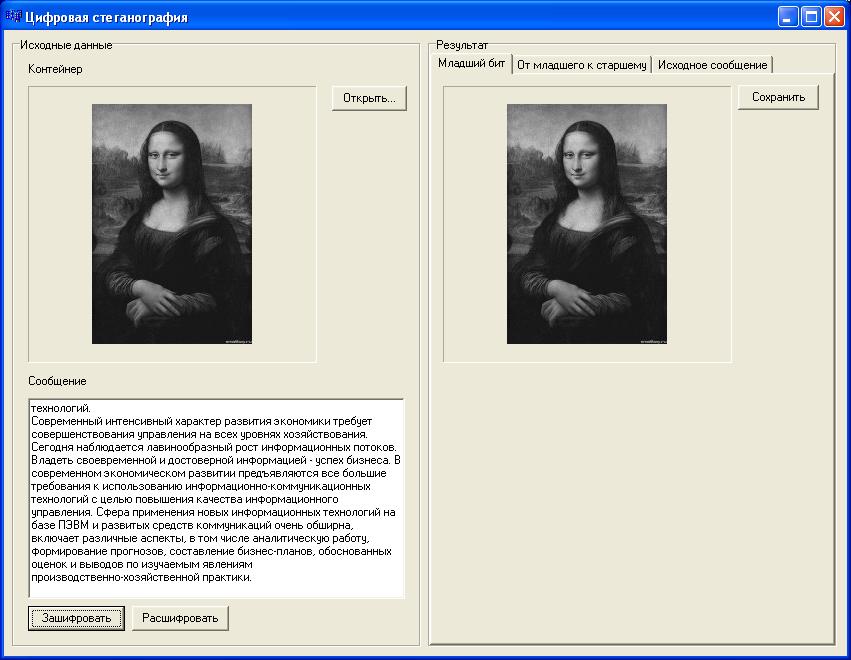Click inside the Сообщение text area

(217, 498)
